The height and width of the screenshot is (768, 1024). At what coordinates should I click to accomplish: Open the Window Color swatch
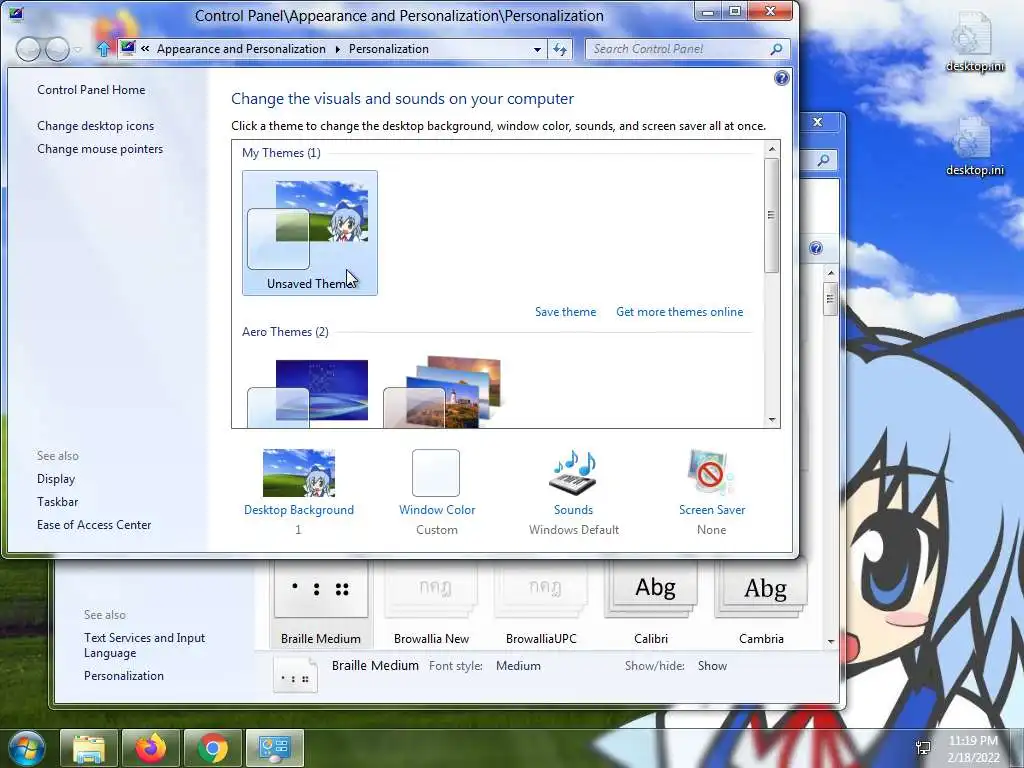436,473
